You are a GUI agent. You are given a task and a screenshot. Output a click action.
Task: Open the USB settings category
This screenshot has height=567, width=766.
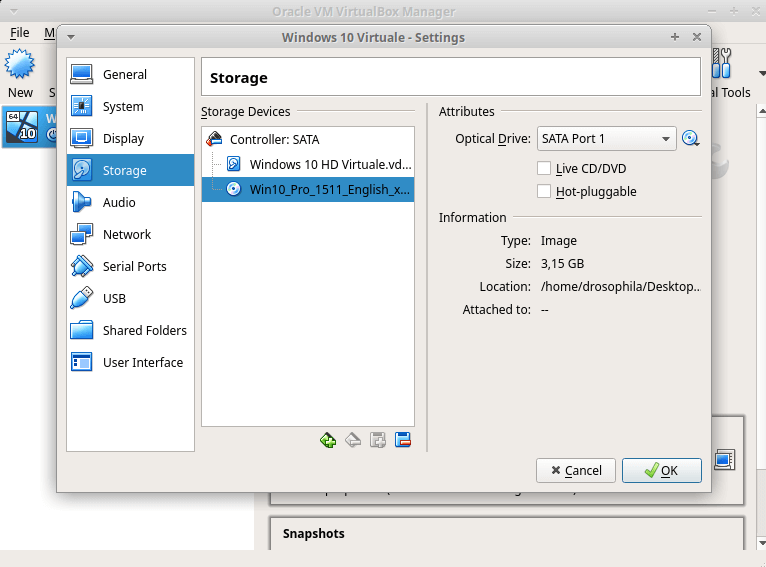(130, 298)
